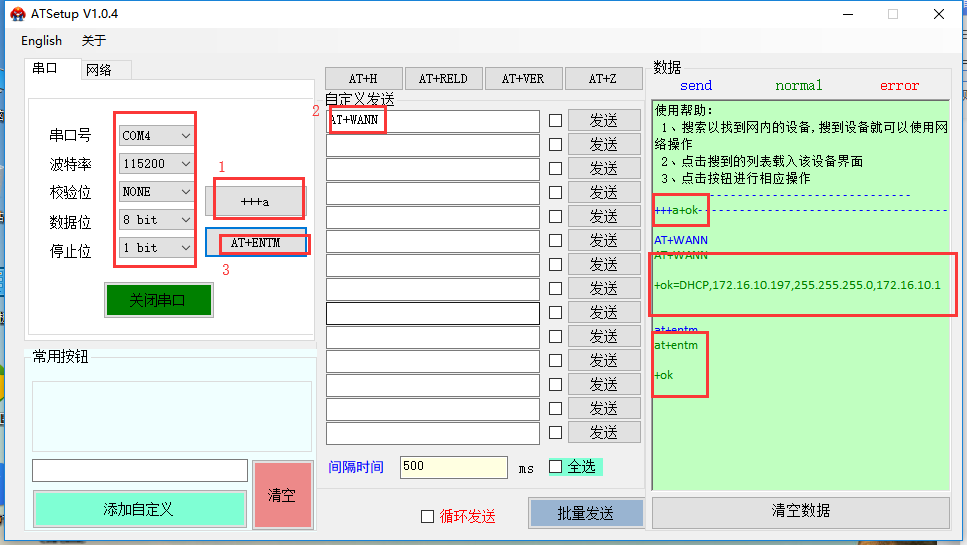Open the 关于 (About) menu
This screenshot has height=545, width=967.
pos(93,41)
